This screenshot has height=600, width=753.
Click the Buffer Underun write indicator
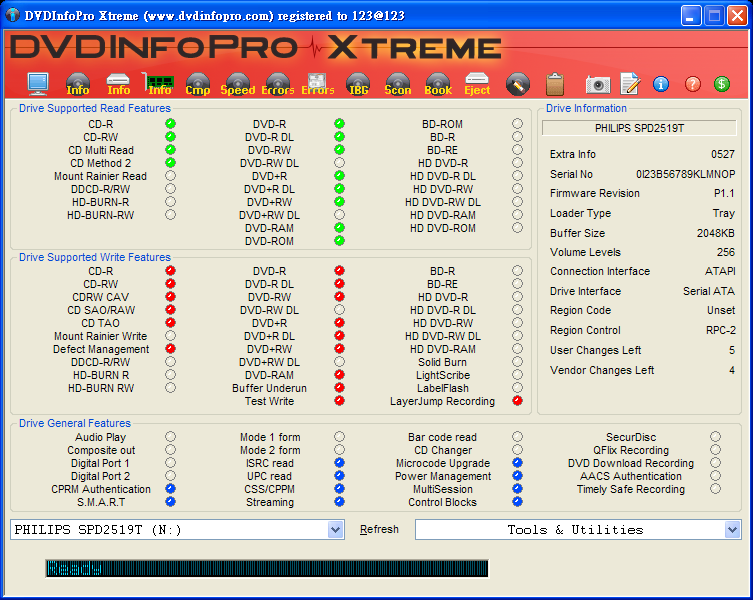click(x=340, y=387)
